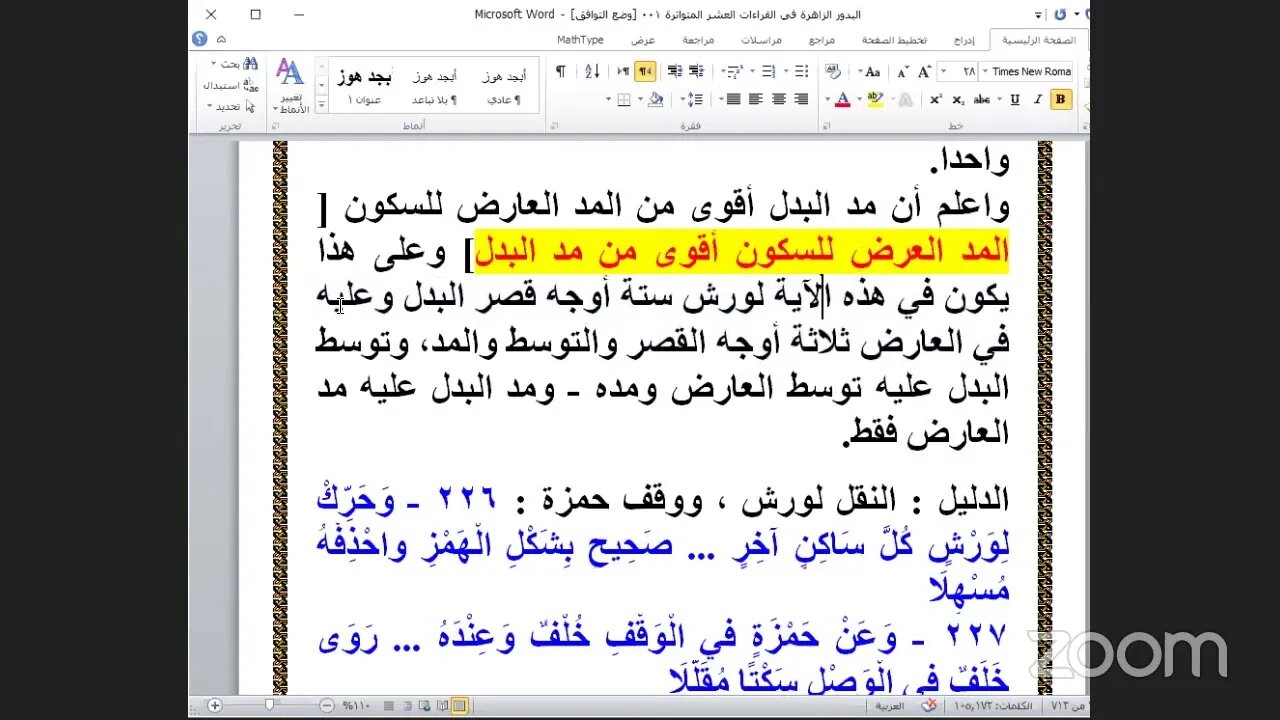The image size is (1280, 720).
Task: Toggle strikethrough abc formatting
Action: point(982,99)
